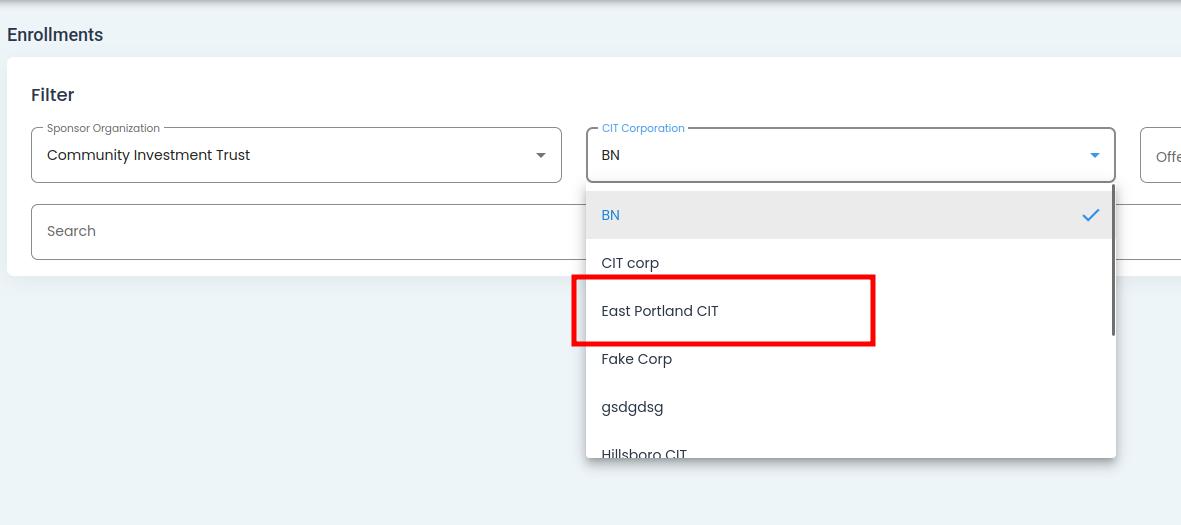Open the partially visible Offe dropdown

pos(1164,156)
